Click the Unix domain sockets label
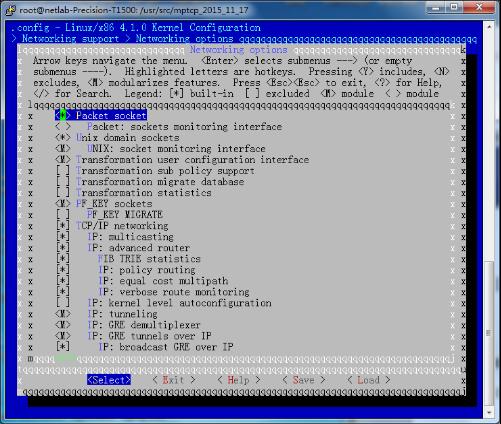The height and width of the screenshot is (424, 501). pyautogui.click(x=128, y=138)
